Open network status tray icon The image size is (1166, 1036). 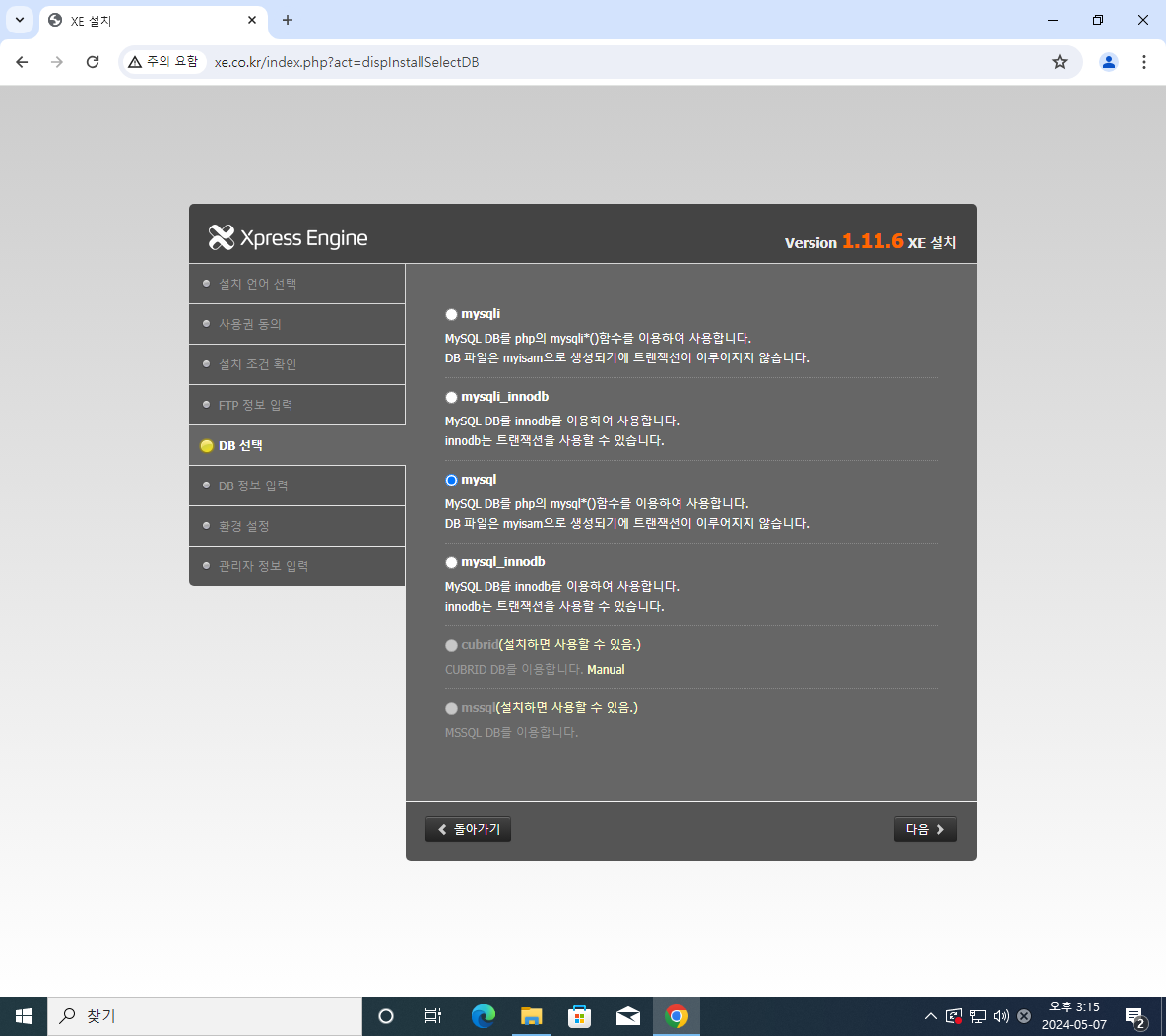pos(978,1016)
